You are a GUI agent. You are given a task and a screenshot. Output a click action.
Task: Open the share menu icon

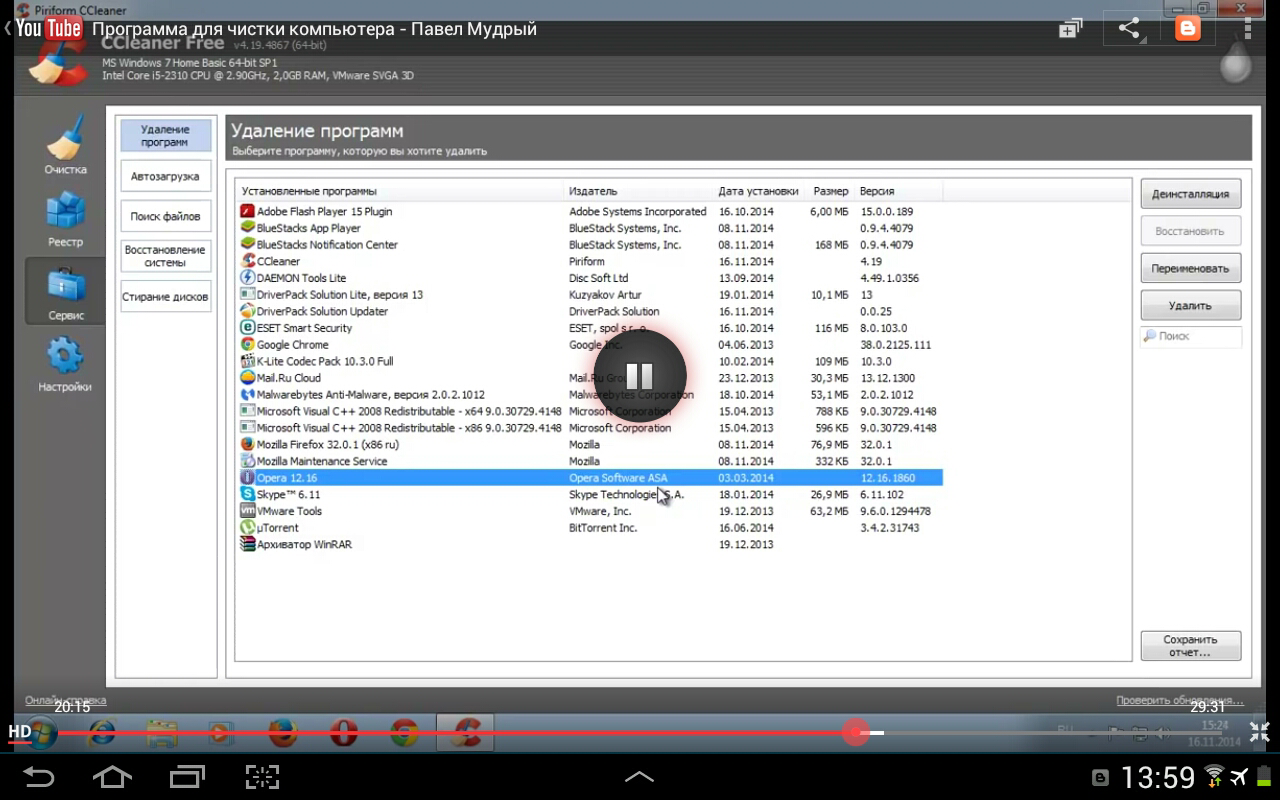point(1129,29)
